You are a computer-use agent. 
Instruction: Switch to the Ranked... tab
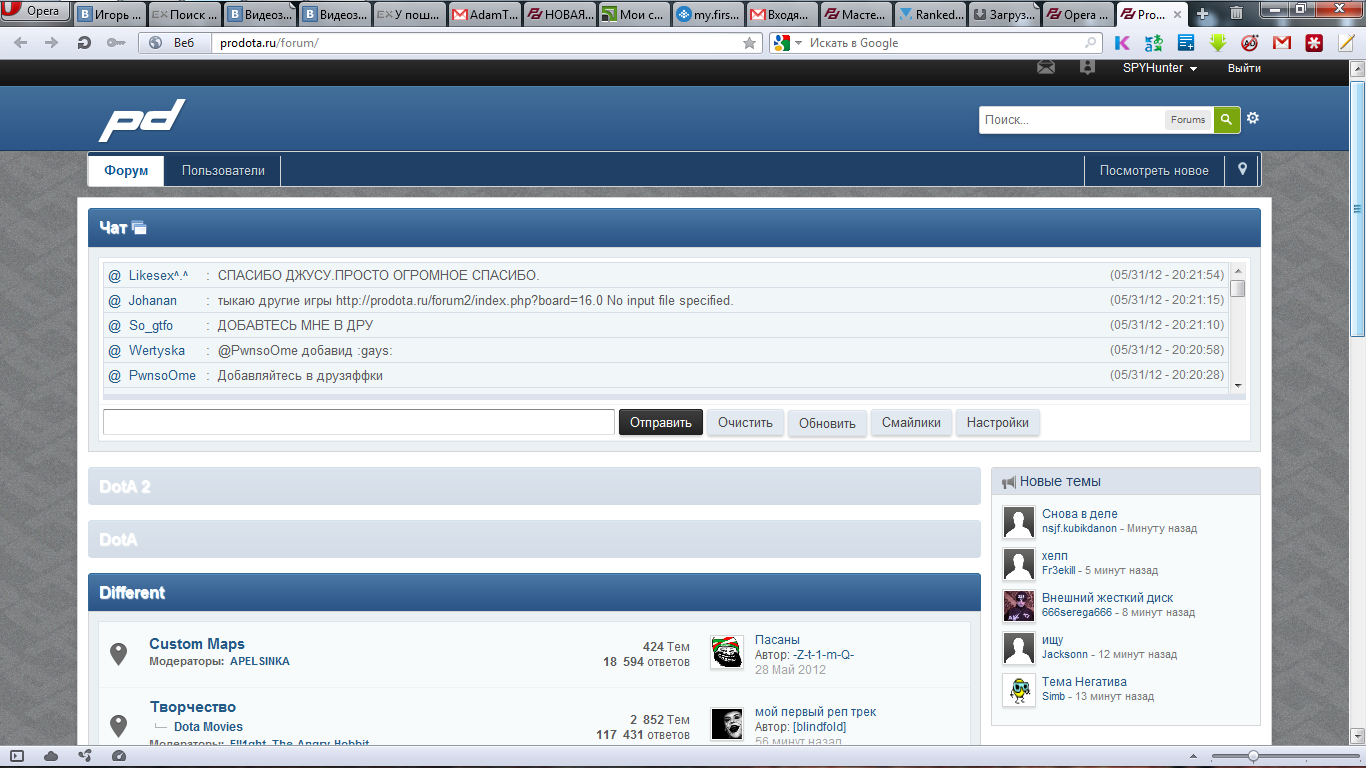click(x=932, y=15)
